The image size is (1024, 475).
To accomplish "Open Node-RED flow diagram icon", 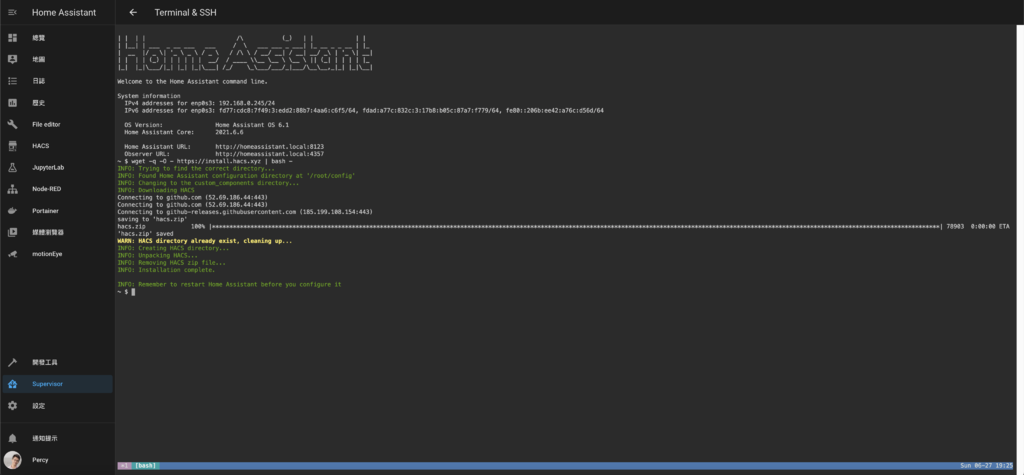I will coord(12,189).
